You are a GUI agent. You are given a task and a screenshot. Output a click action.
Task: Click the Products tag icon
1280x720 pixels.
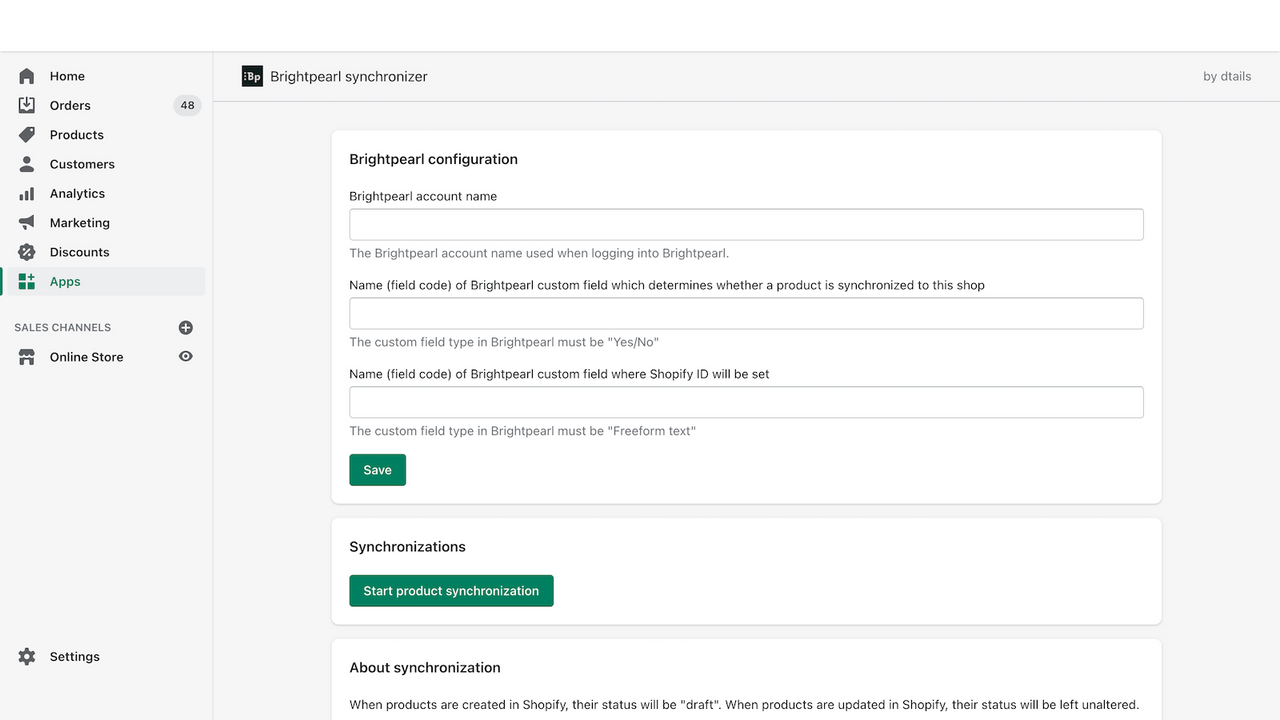tap(27, 135)
